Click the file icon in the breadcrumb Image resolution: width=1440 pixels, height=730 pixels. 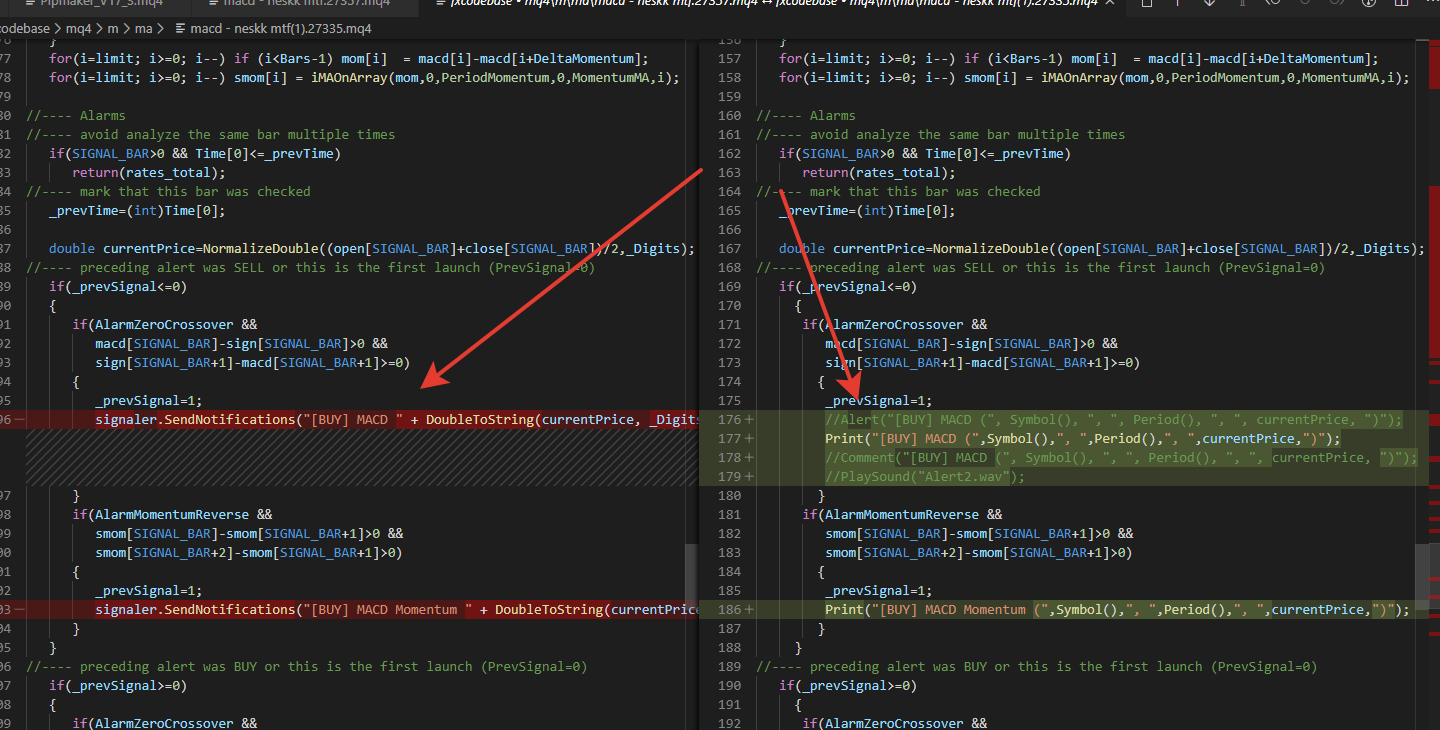[x=180, y=29]
